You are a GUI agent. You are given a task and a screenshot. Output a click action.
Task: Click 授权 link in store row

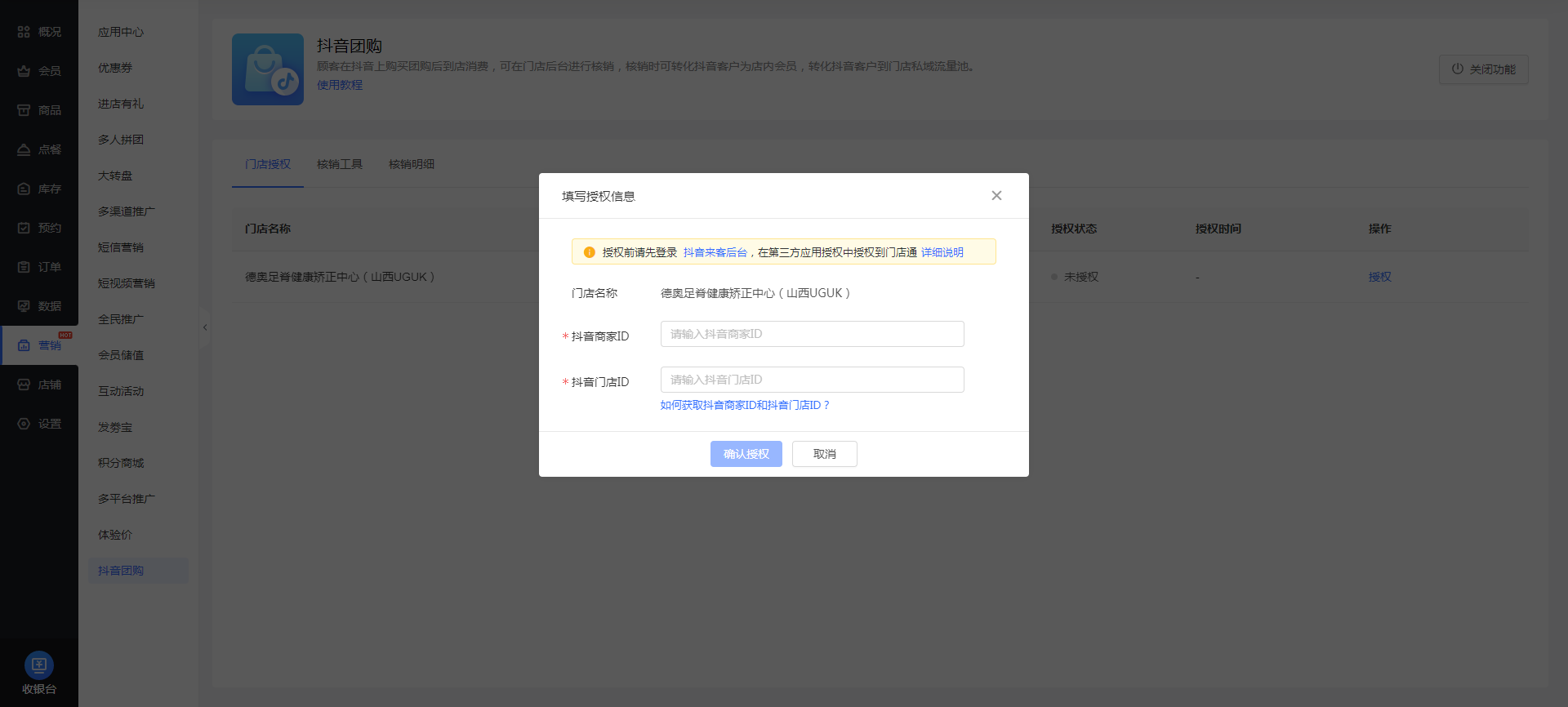(x=1380, y=277)
